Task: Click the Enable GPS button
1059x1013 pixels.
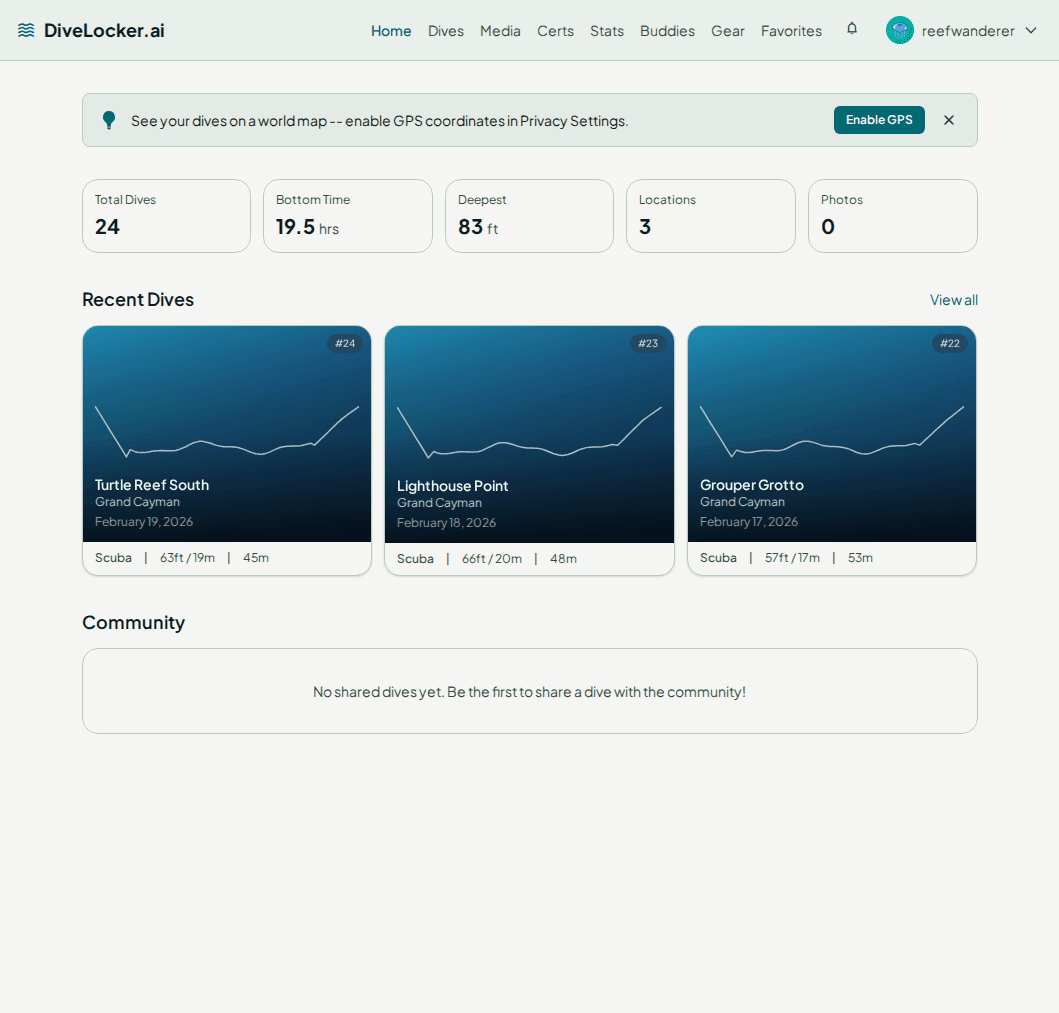Action: point(879,120)
